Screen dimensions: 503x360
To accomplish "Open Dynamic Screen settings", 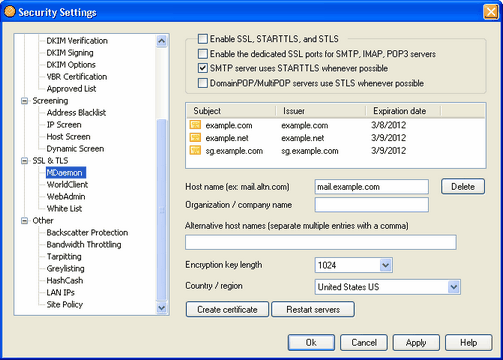I will point(75,149).
